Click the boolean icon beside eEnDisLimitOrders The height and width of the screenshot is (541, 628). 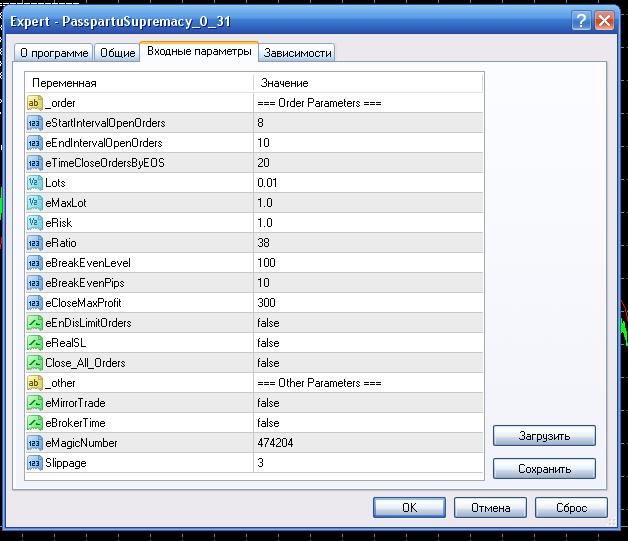coord(35,323)
